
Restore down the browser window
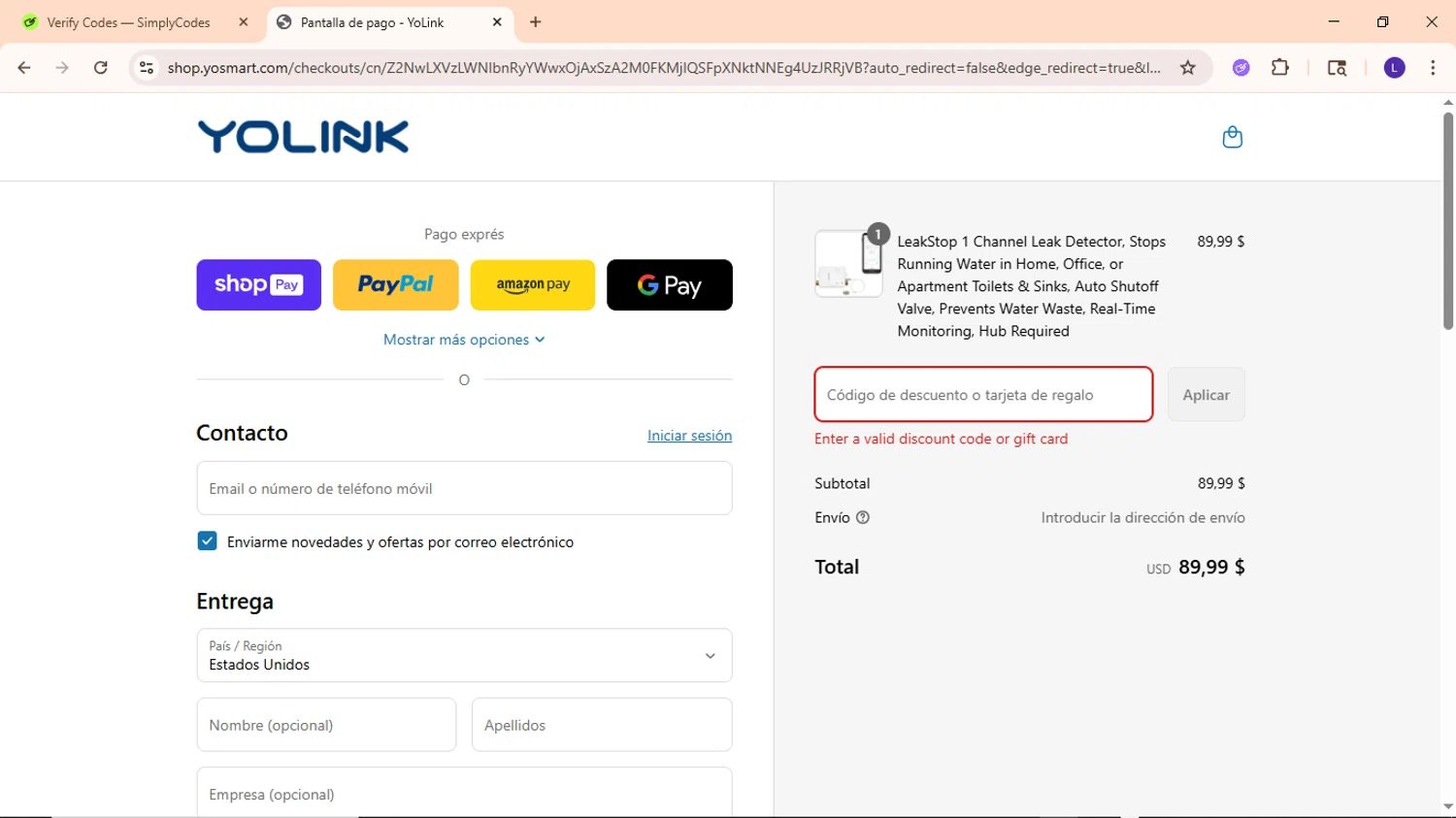click(x=1382, y=21)
